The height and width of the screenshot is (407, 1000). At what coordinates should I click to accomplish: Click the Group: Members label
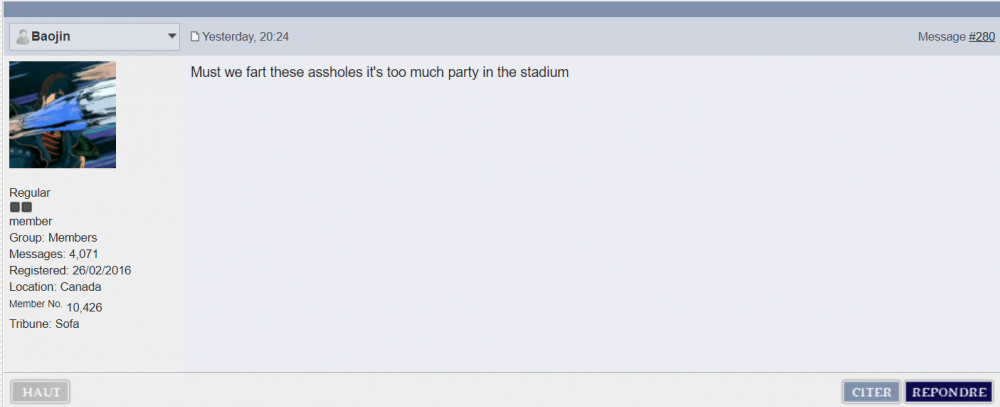point(53,238)
